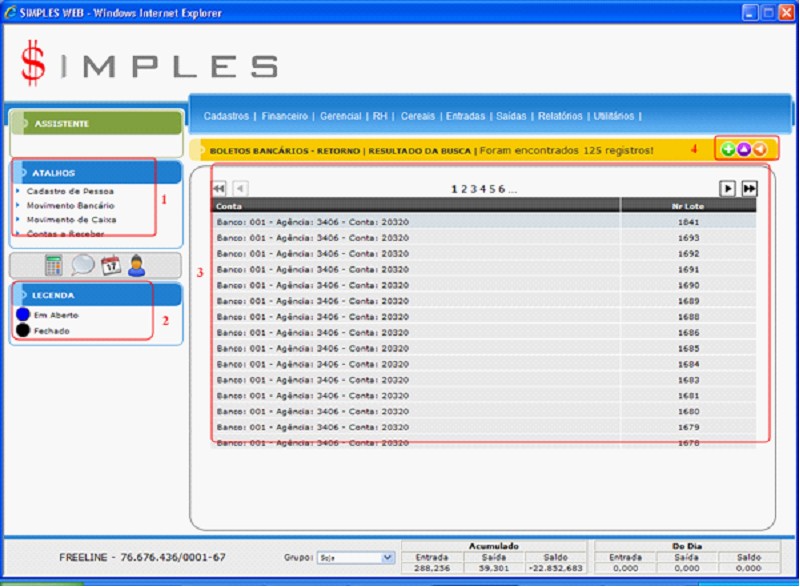Click the user profile icon in the sidebar
This screenshot has height=587, width=800.
click(x=137, y=265)
